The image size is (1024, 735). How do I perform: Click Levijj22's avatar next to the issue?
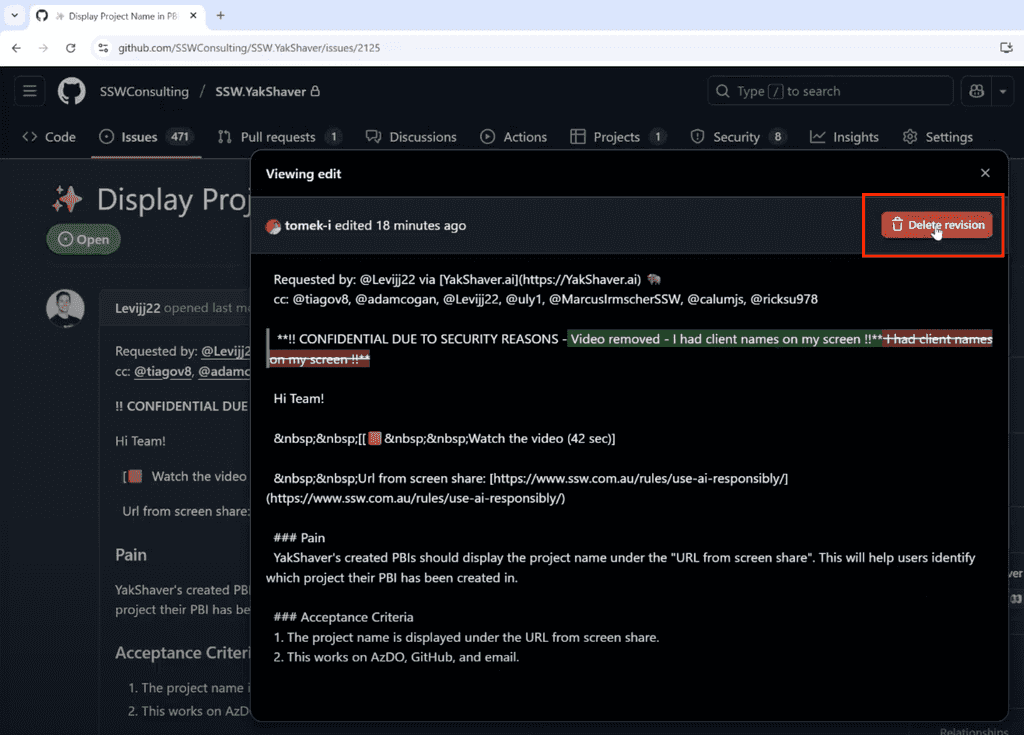point(65,308)
